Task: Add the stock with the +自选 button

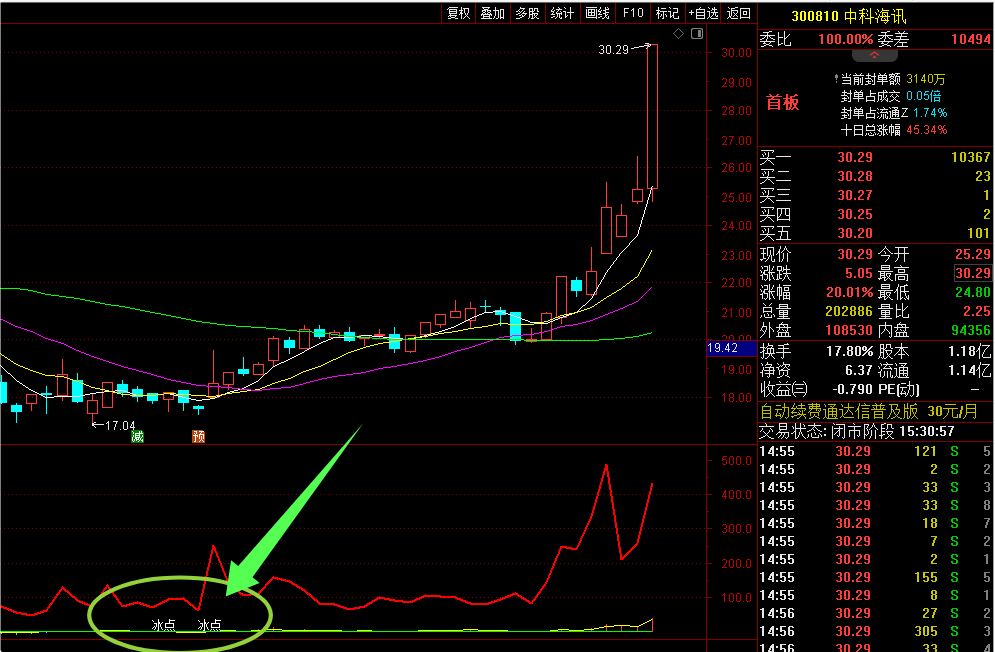Action: (x=703, y=13)
